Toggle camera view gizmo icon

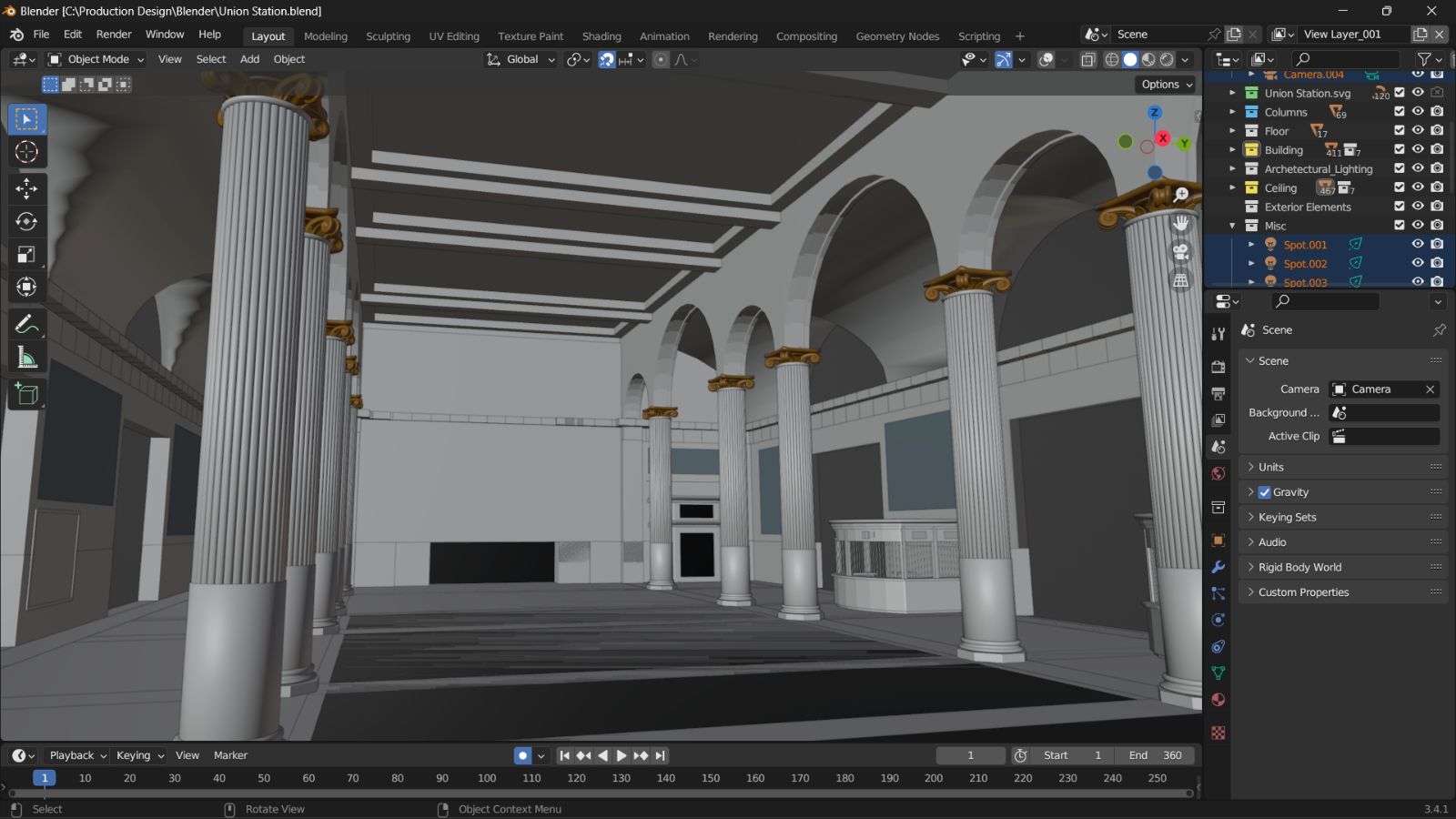pyautogui.click(x=1180, y=252)
